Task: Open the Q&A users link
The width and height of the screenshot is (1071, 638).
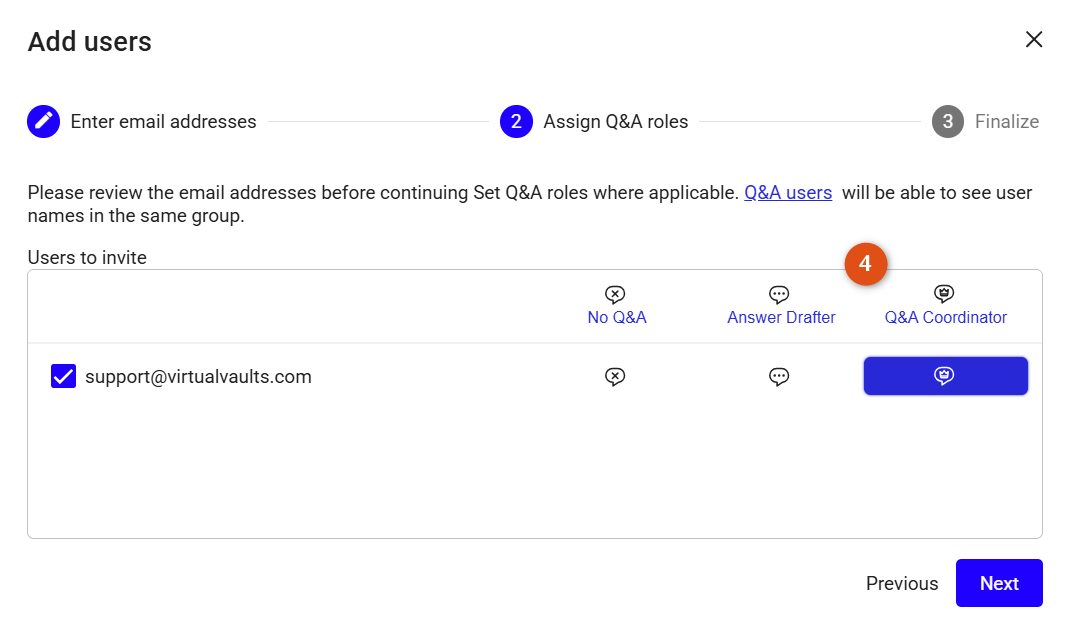Action: coord(788,193)
